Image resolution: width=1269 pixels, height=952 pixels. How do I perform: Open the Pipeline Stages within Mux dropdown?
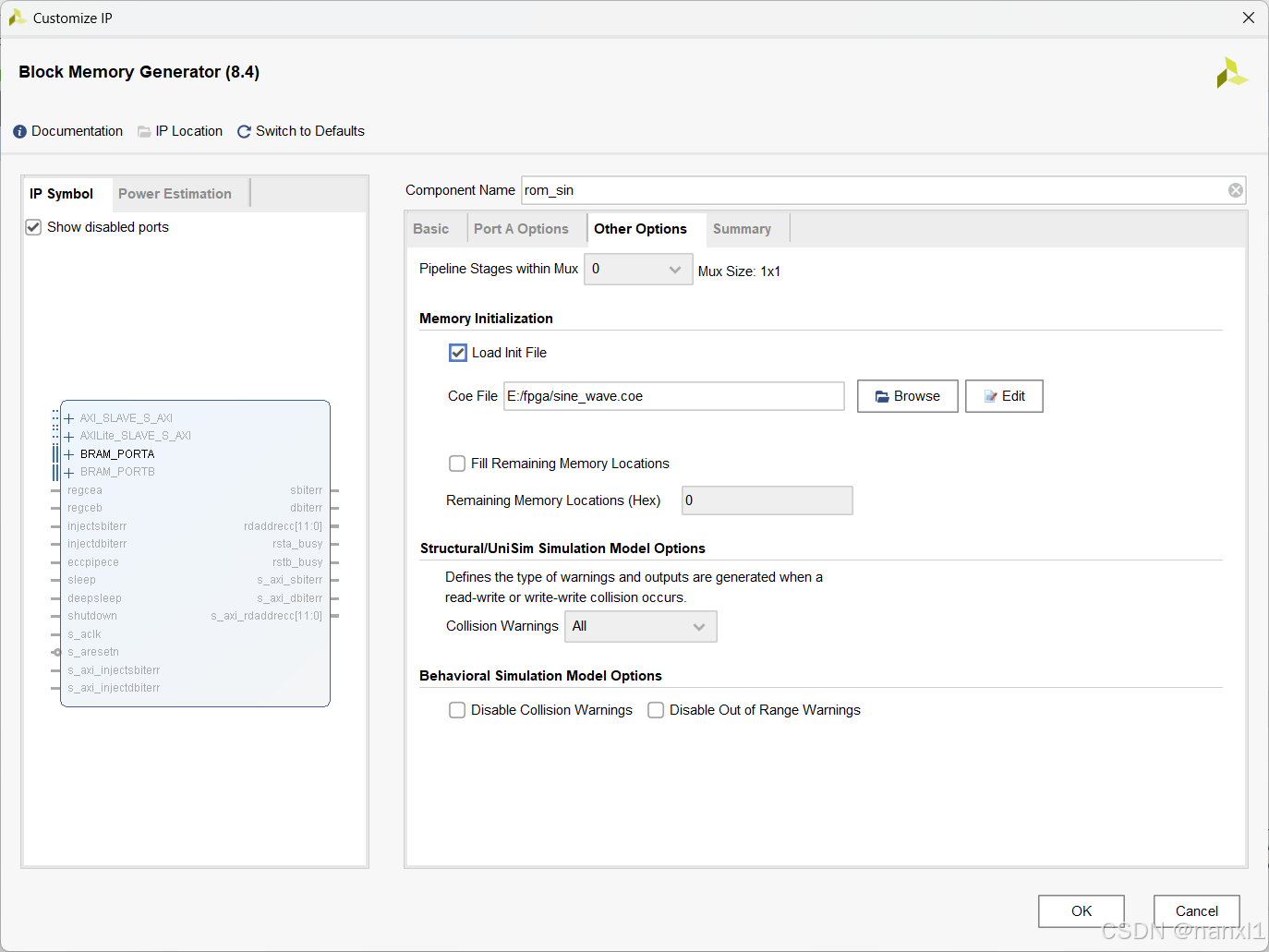point(638,270)
